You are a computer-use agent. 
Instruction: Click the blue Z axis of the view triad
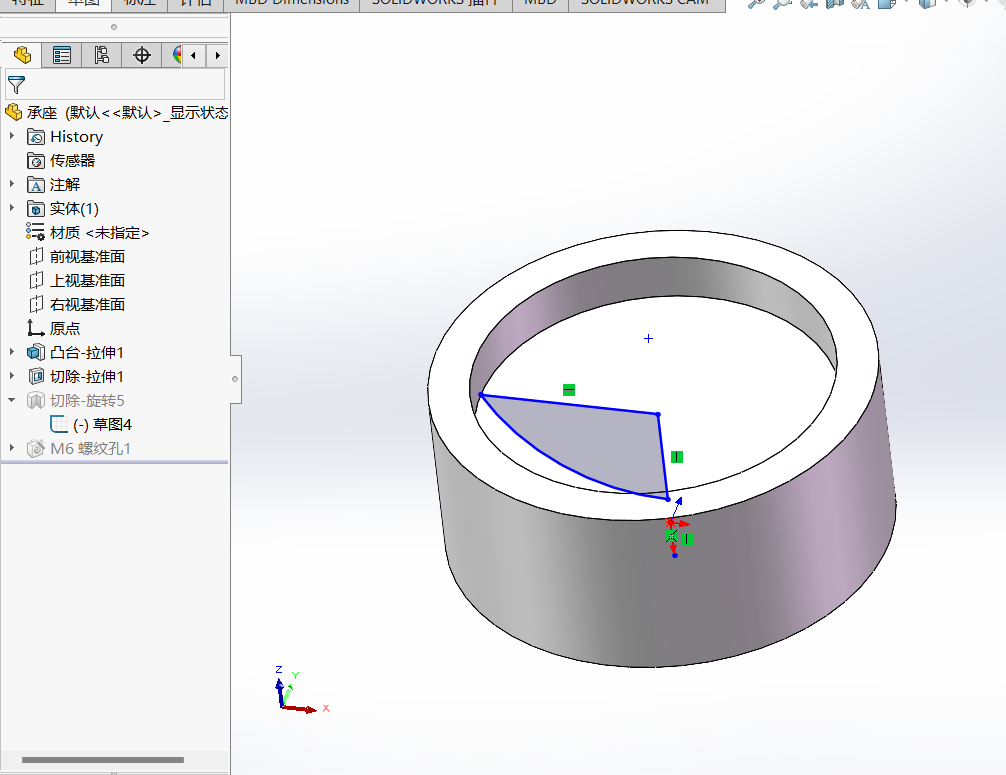[280, 692]
